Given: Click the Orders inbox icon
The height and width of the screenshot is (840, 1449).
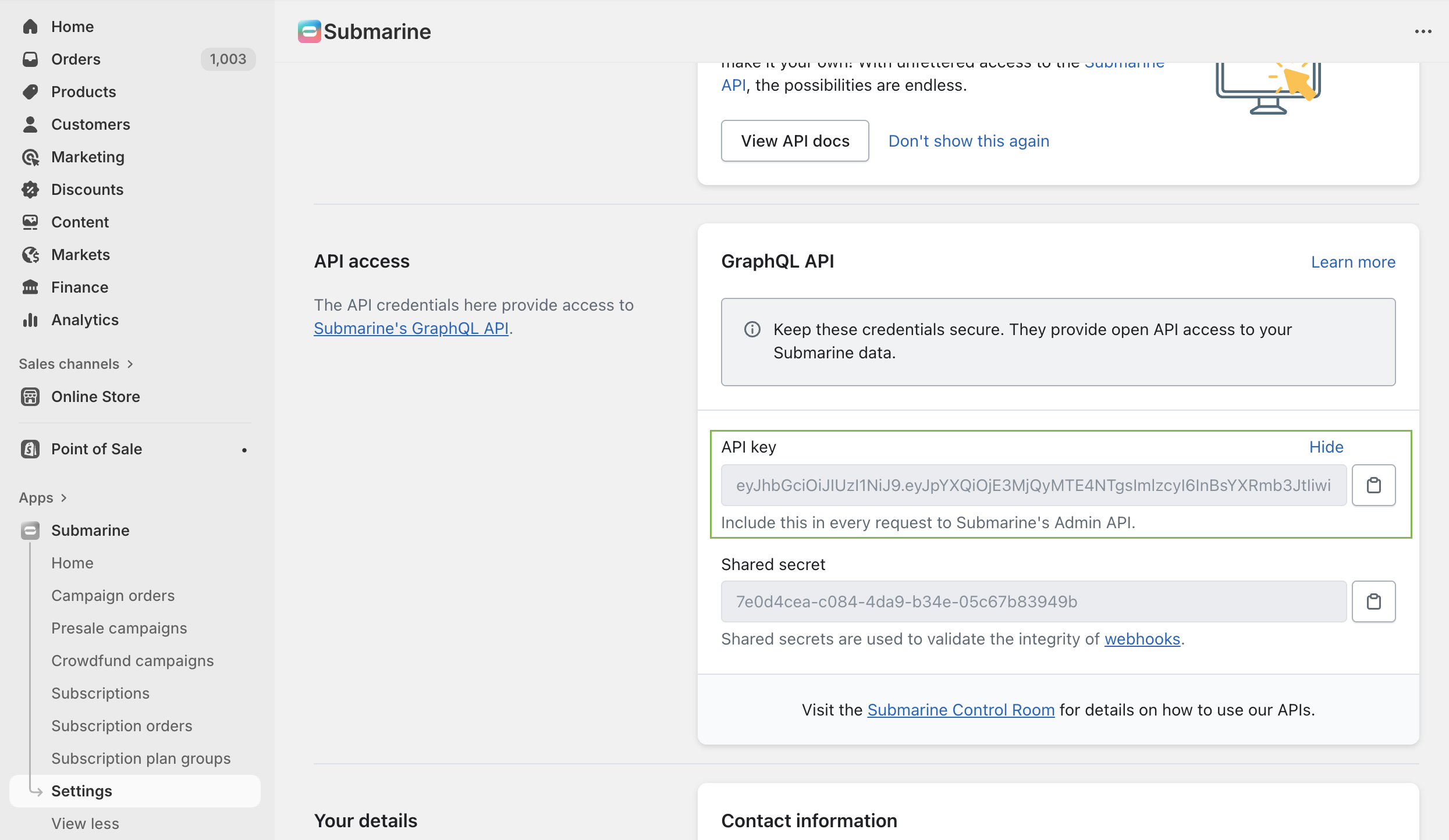Looking at the screenshot, I should click(30, 59).
